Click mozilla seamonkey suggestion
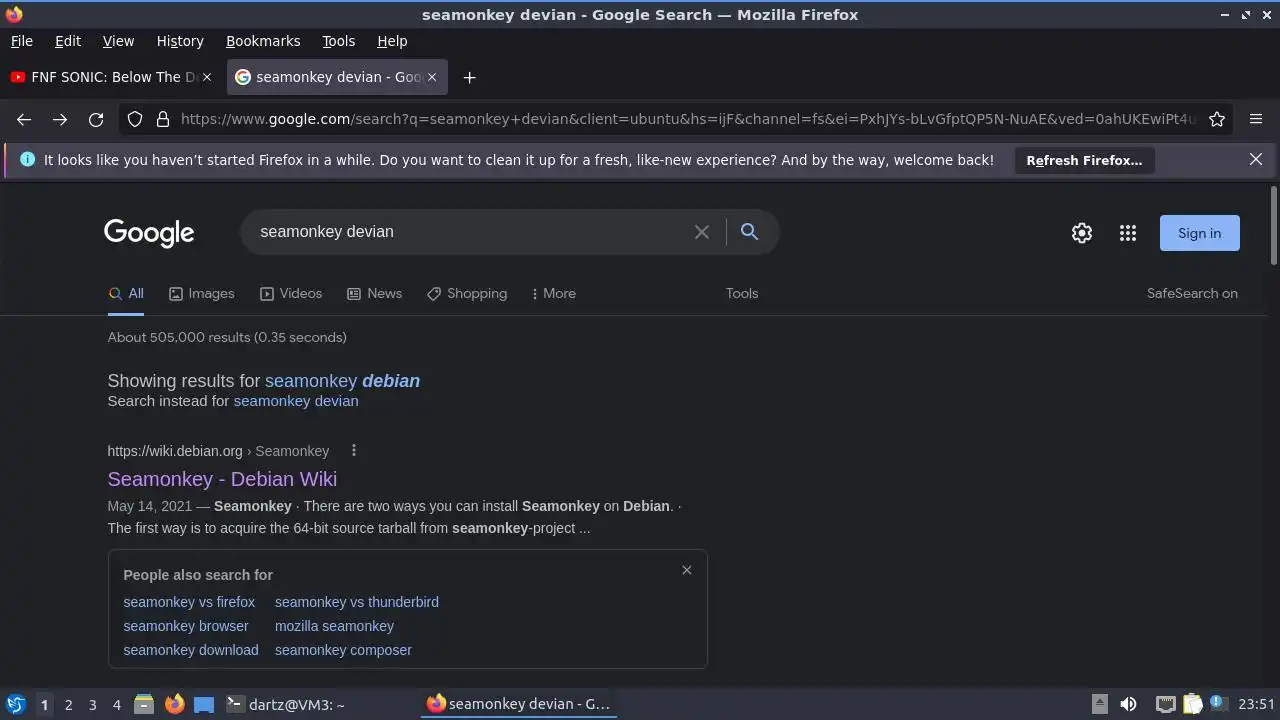Viewport: 1280px width, 720px height. click(334, 626)
